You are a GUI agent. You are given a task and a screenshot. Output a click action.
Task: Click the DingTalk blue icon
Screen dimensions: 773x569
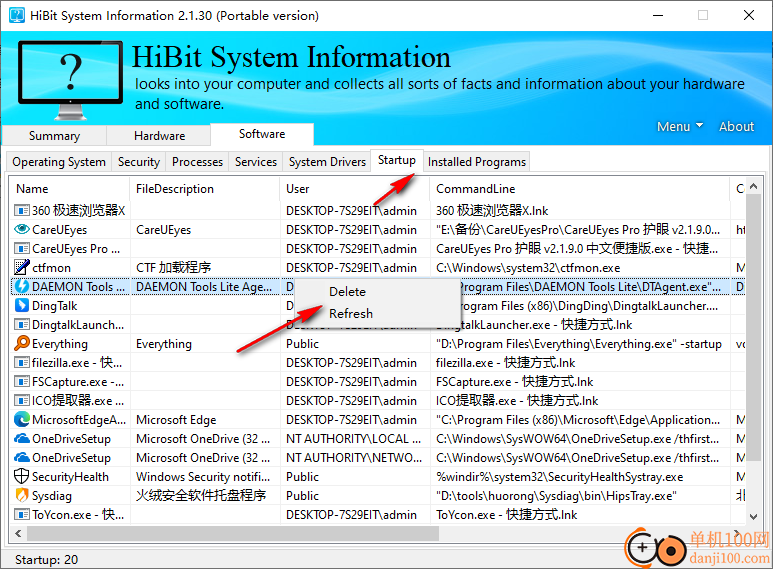tap(22, 305)
